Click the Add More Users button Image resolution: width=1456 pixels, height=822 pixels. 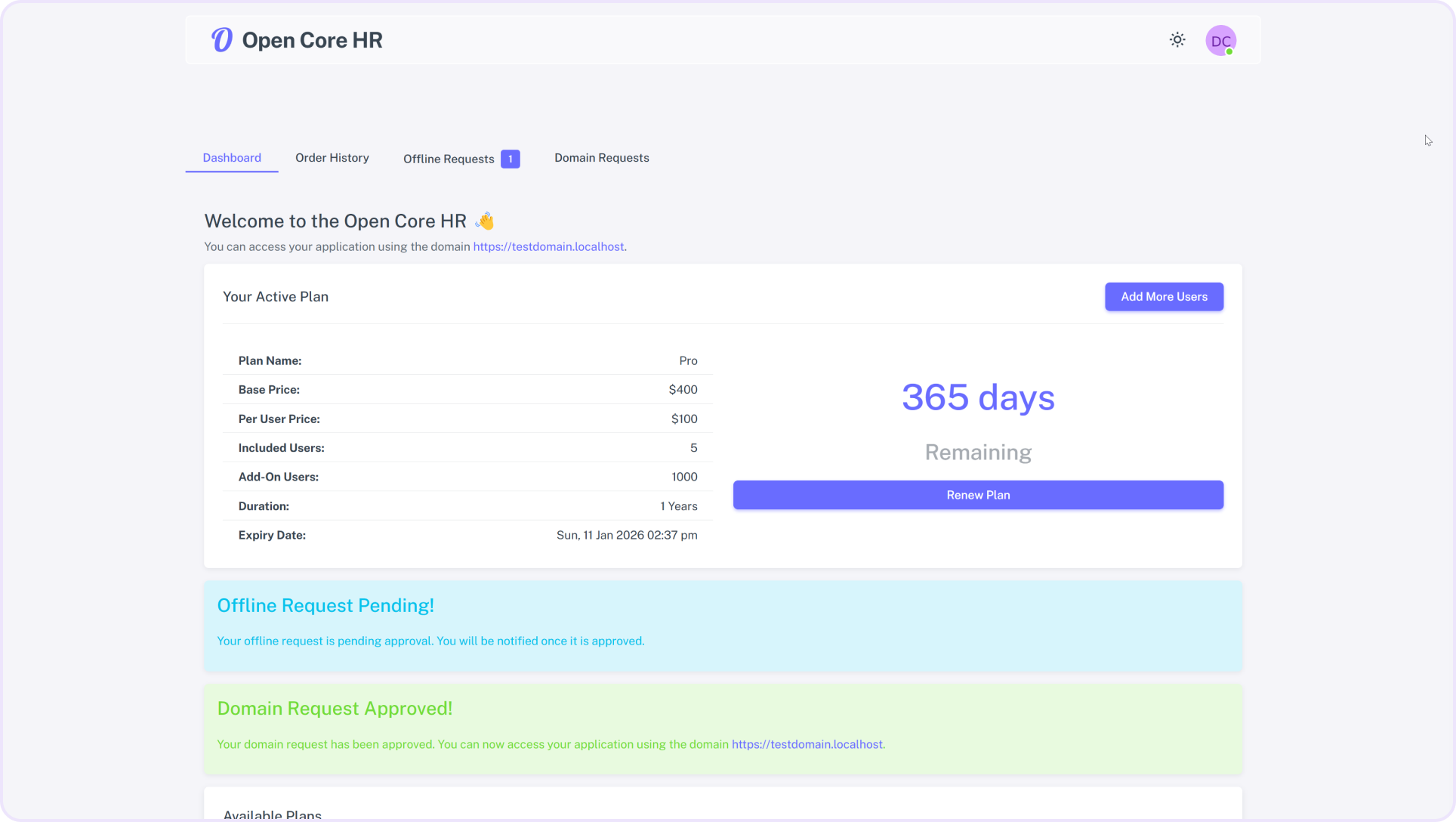pos(1164,296)
